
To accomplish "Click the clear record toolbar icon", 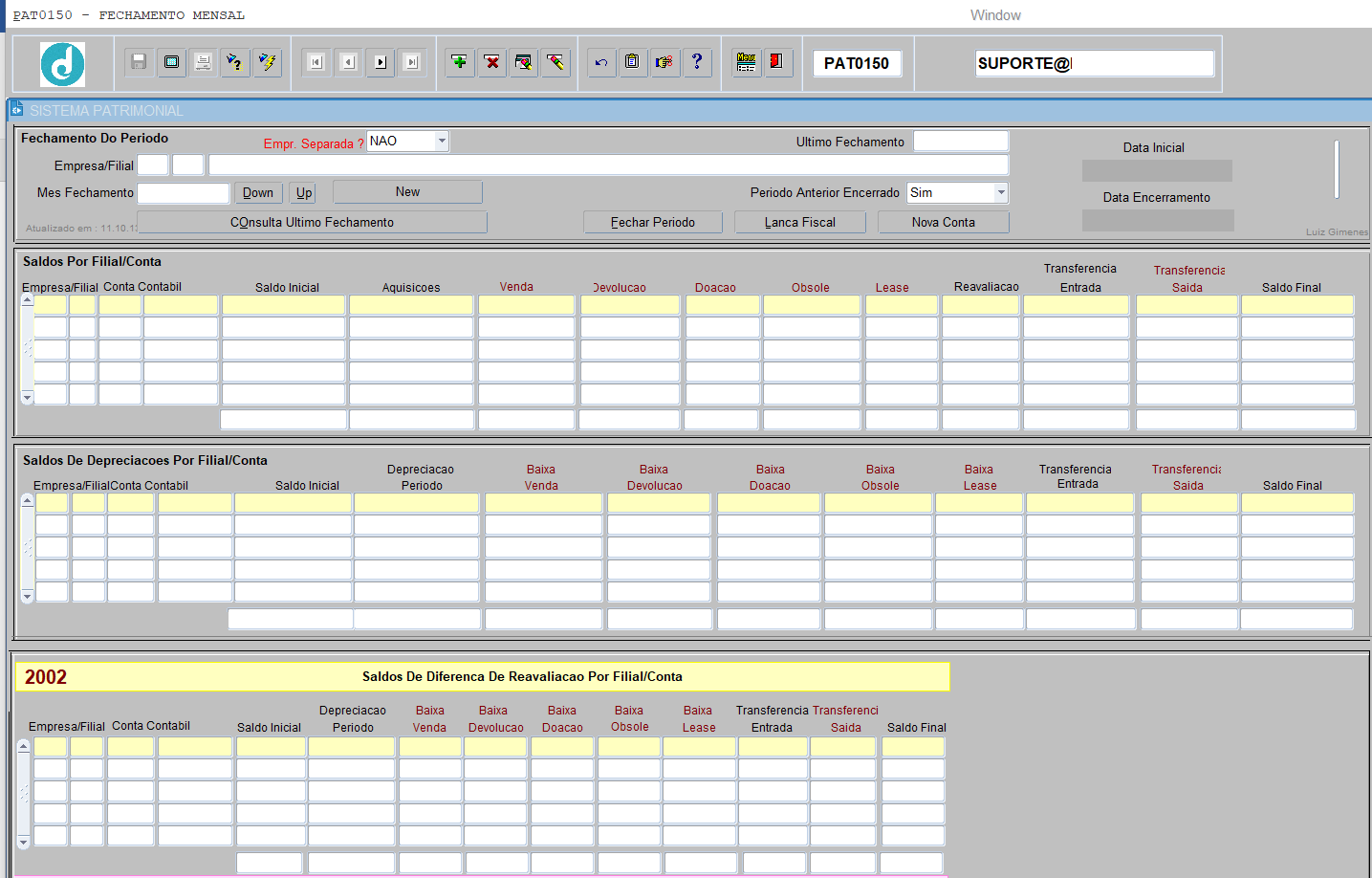I will click(x=524, y=62).
